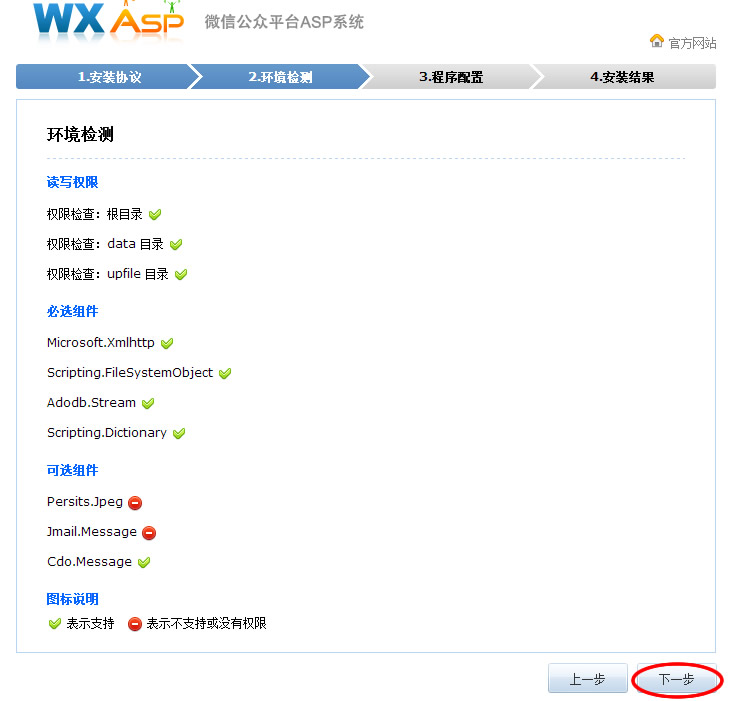Click the check icon beside Scripting.FileSystemObject

[225, 373]
